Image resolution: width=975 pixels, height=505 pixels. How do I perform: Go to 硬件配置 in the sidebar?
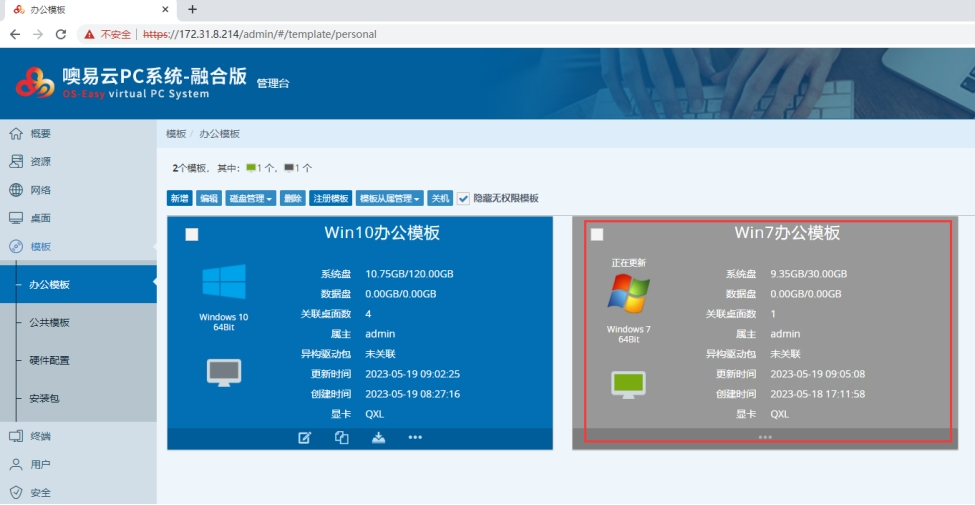[x=50, y=360]
